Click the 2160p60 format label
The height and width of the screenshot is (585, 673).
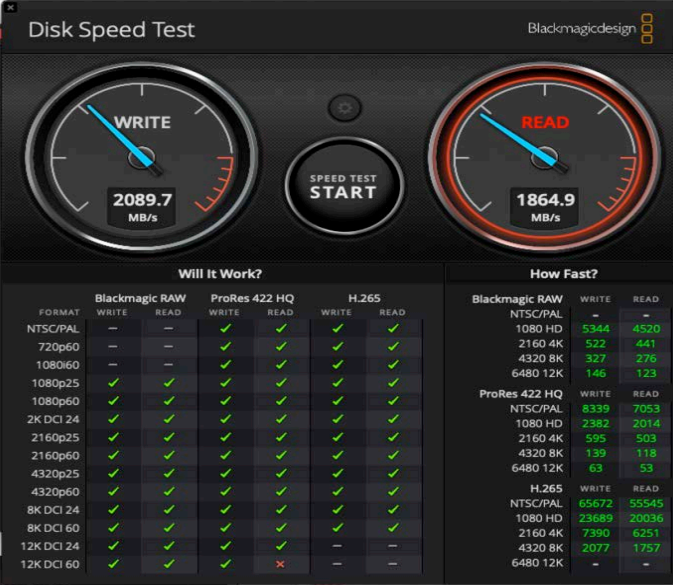(x=55, y=455)
